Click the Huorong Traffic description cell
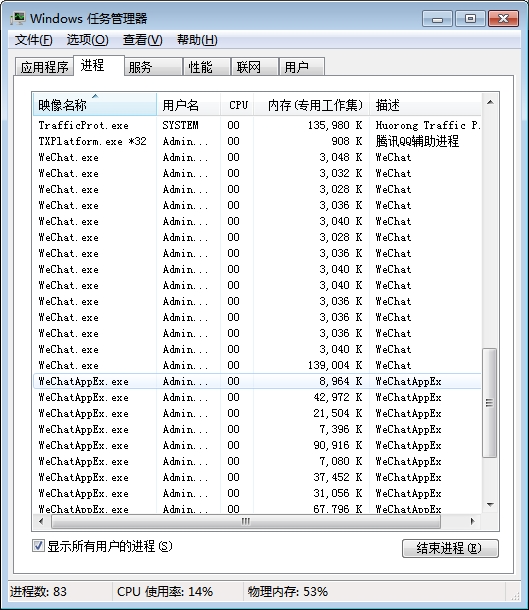This screenshot has height=610, width=529. click(428, 125)
